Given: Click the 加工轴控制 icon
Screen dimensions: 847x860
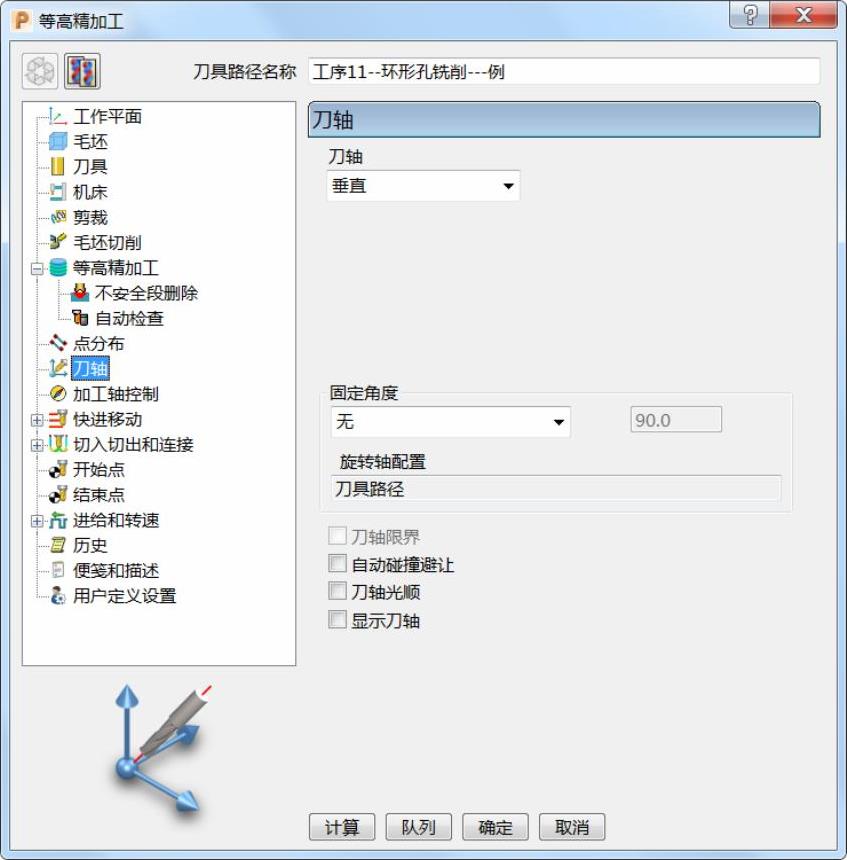Looking at the screenshot, I should click(58, 394).
